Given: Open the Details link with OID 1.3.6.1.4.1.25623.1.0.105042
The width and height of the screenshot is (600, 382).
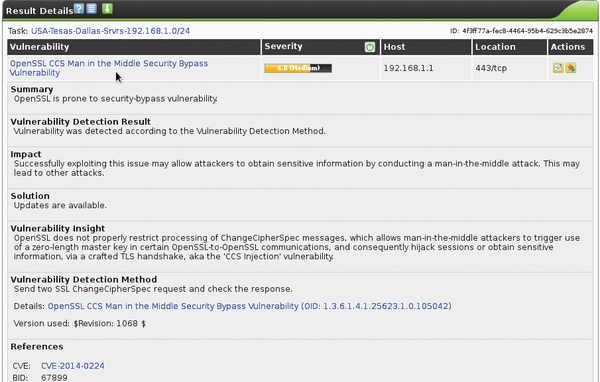Looking at the screenshot, I should pyautogui.click(x=249, y=306).
